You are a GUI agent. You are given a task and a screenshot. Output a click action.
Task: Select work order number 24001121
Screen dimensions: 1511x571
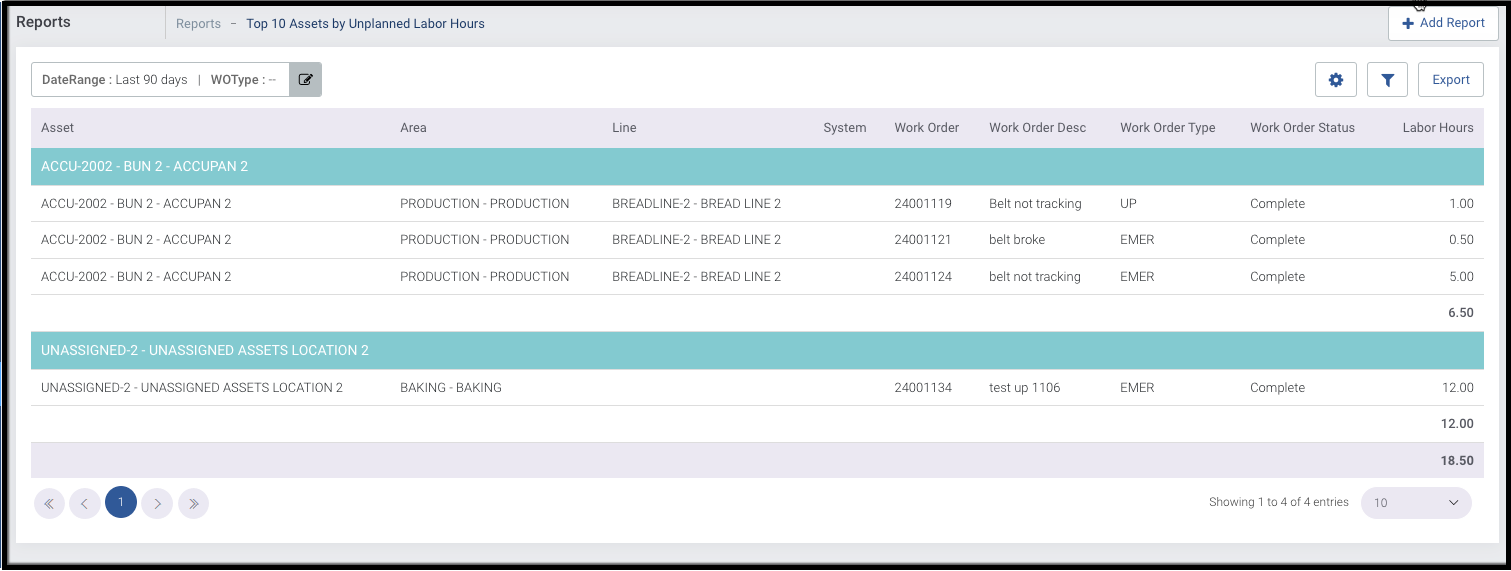(923, 240)
